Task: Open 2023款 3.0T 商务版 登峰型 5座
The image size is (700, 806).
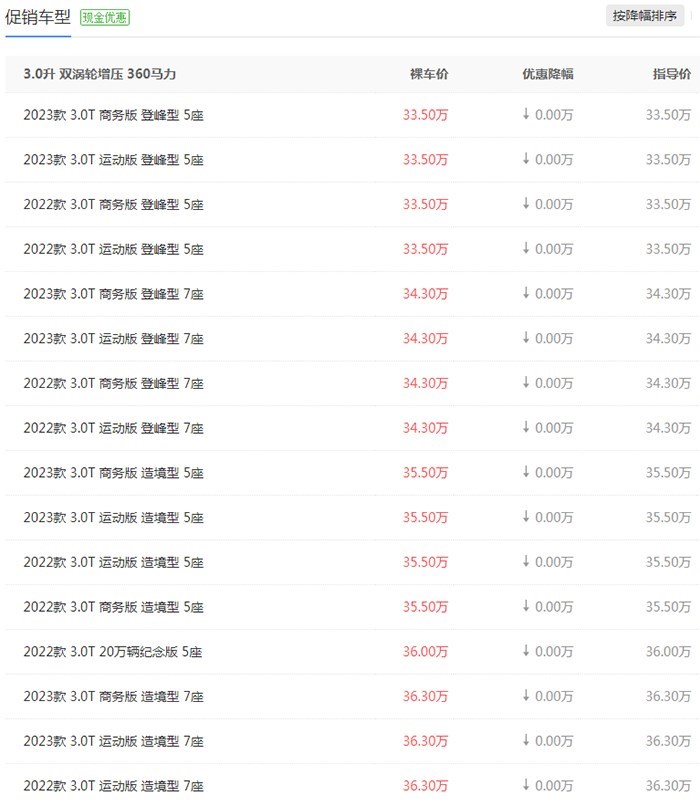Action: point(114,115)
